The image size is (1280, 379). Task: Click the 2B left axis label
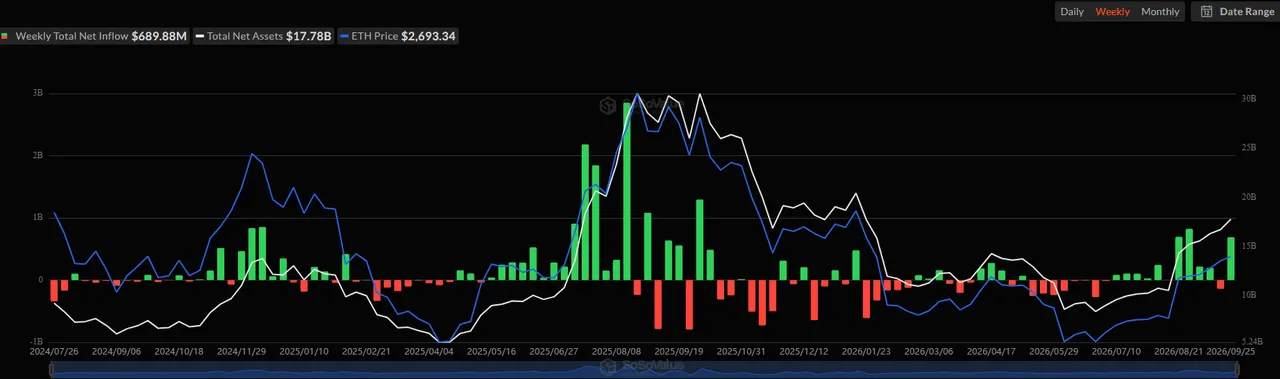click(x=37, y=155)
